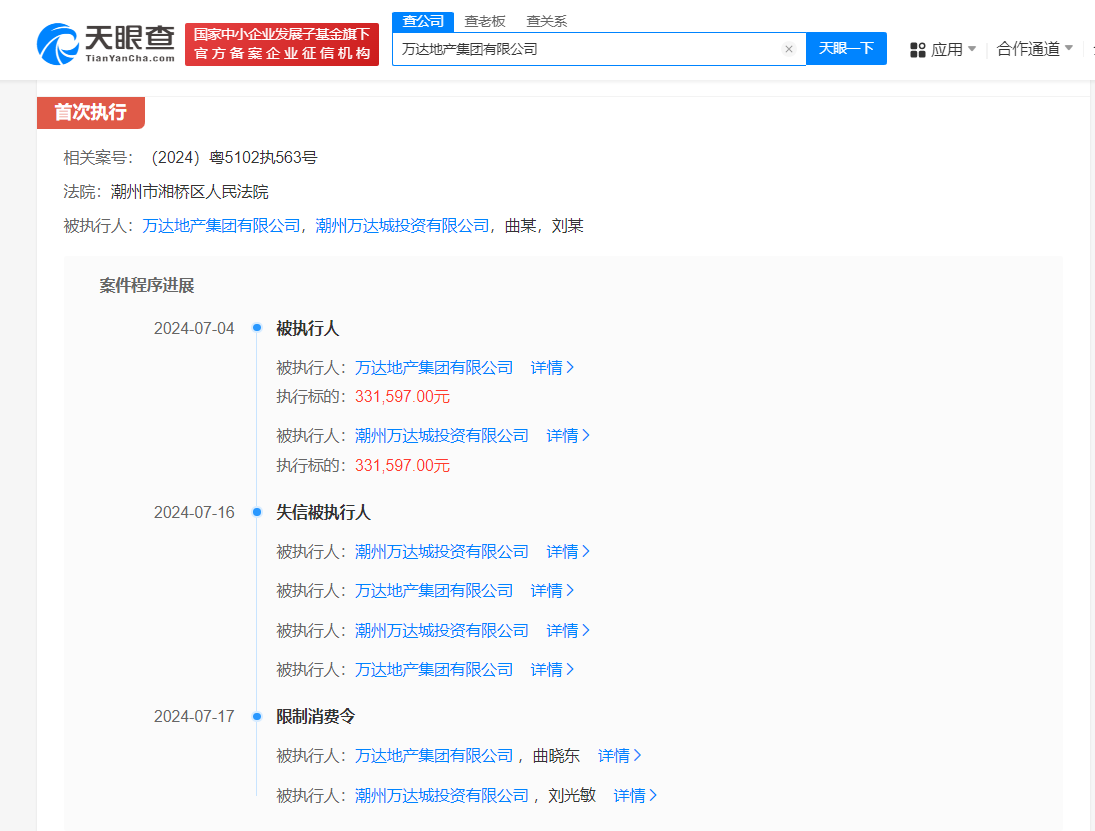Select the 查关系 tab
Screen dimensions: 1095x831
tap(545, 20)
